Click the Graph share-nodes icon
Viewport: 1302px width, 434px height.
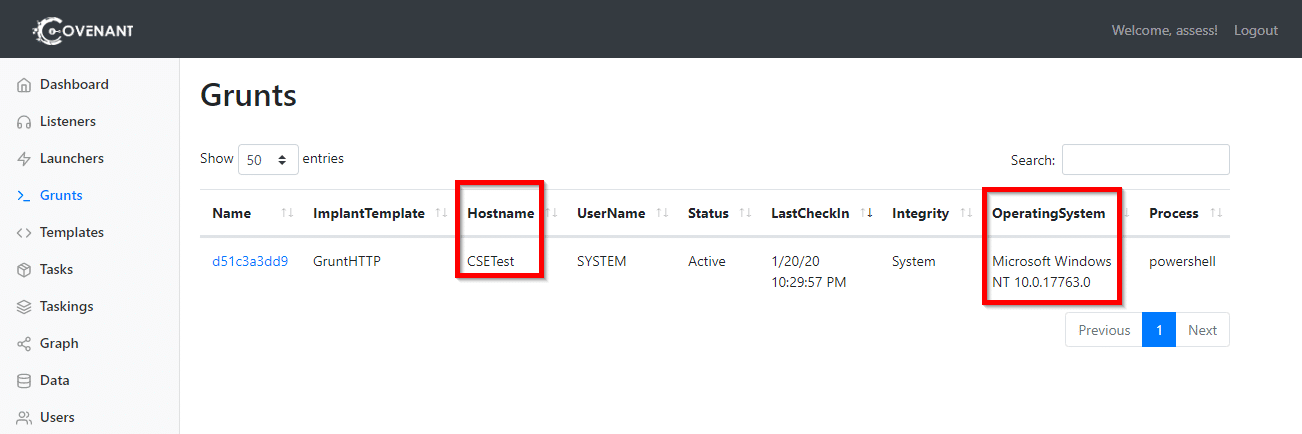click(x=25, y=344)
